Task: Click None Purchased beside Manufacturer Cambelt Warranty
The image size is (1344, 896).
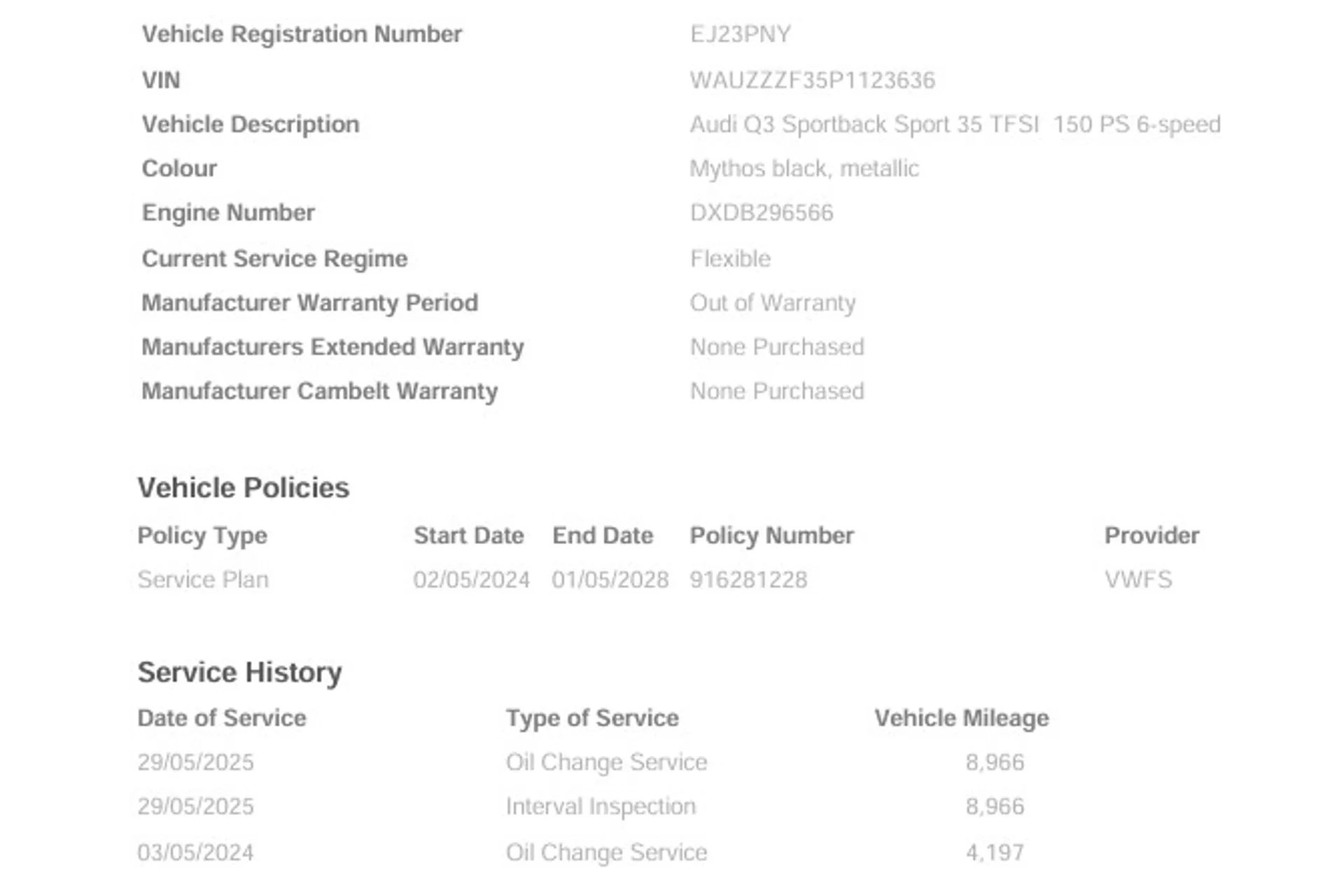Action: tap(777, 391)
